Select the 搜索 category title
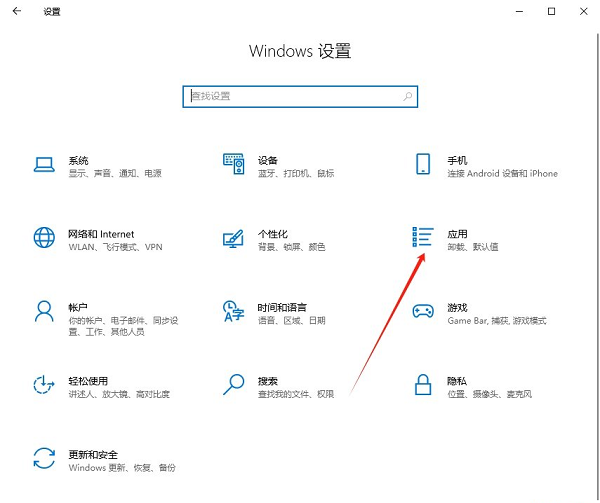This screenshot has width=600, height=503. tap(267, 381)
